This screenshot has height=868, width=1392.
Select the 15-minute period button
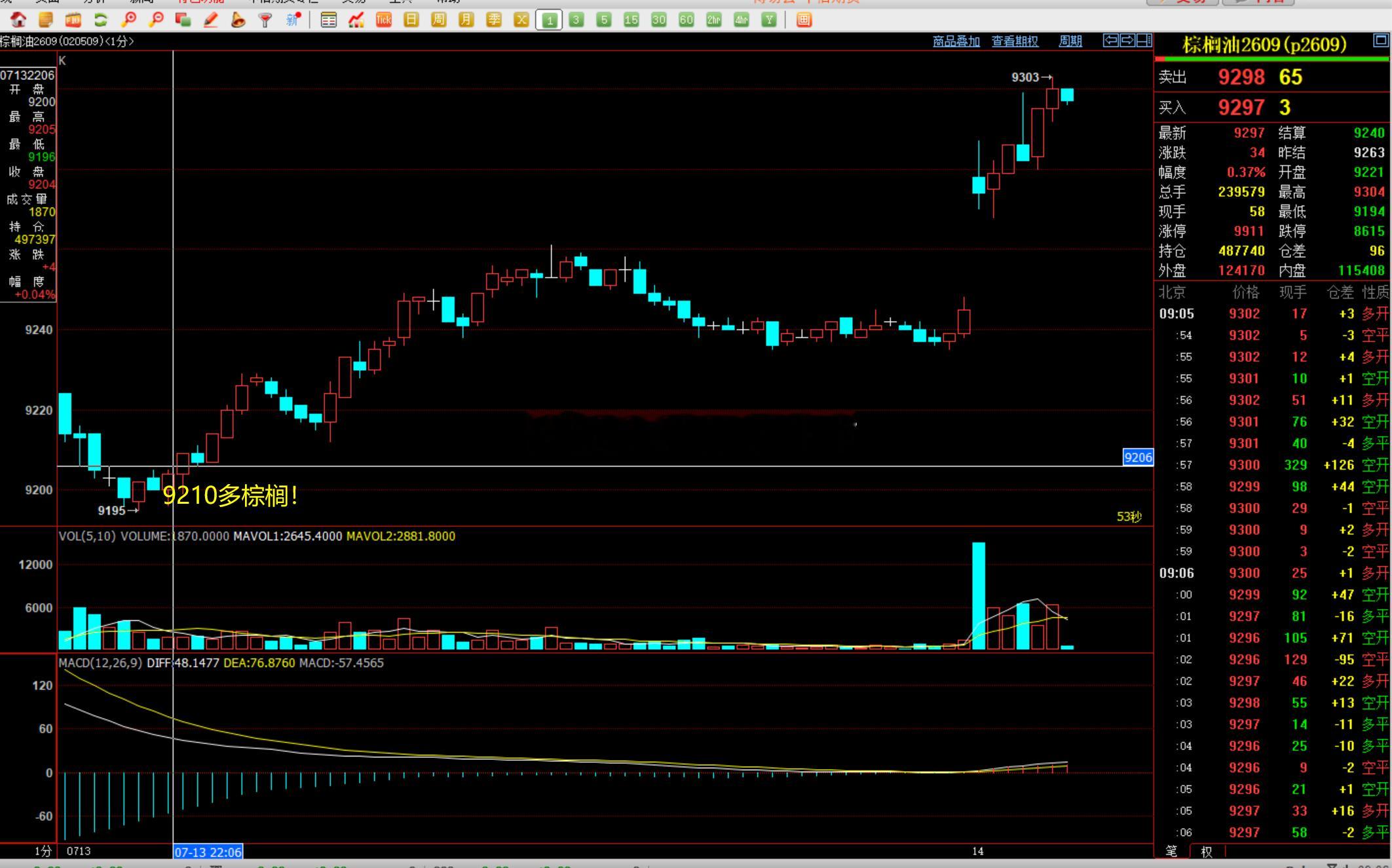point(631,20)
